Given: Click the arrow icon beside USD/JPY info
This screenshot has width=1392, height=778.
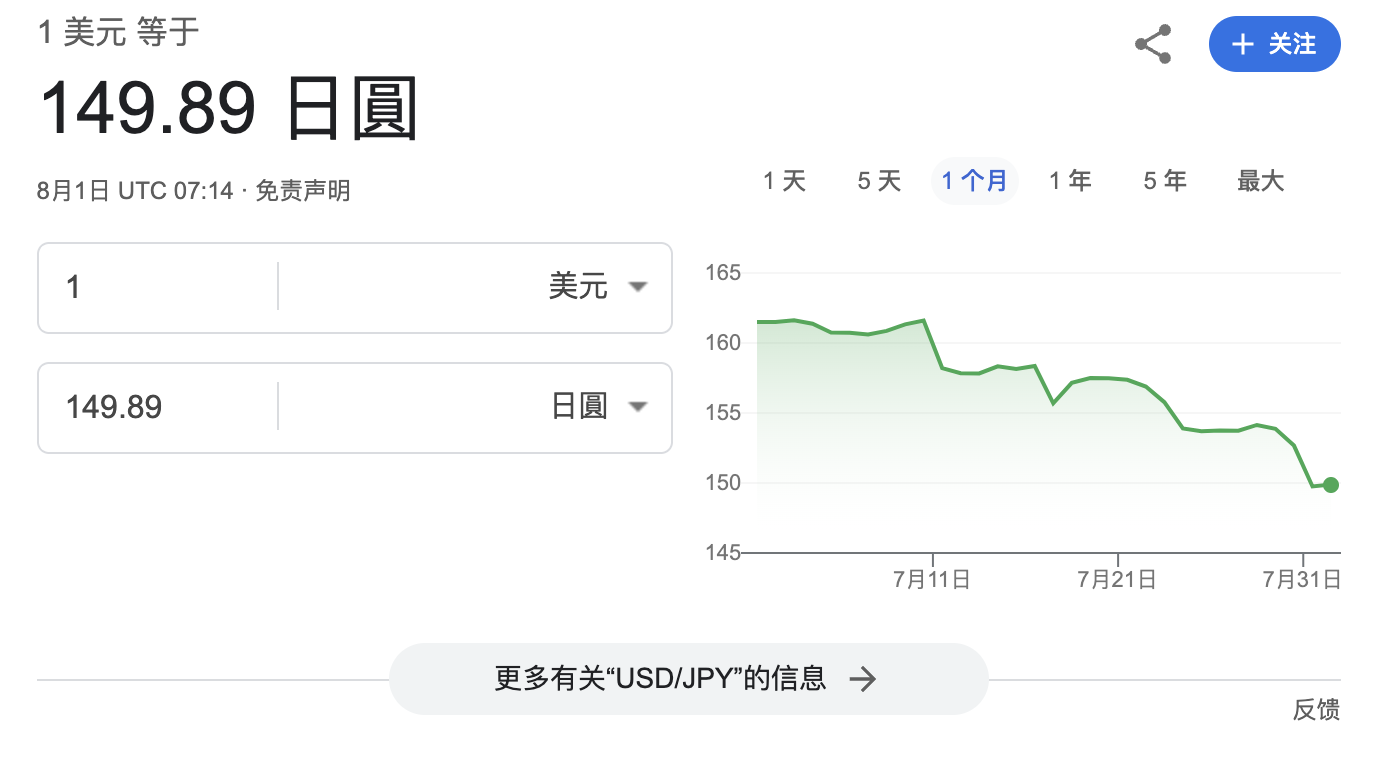Looking at the screenshot, I should point(862,680).
